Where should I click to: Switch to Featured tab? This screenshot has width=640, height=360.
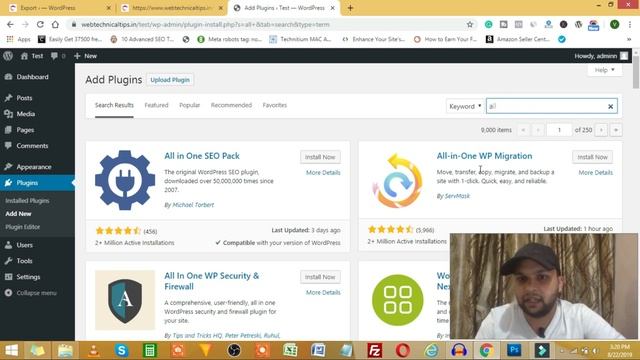156,105
